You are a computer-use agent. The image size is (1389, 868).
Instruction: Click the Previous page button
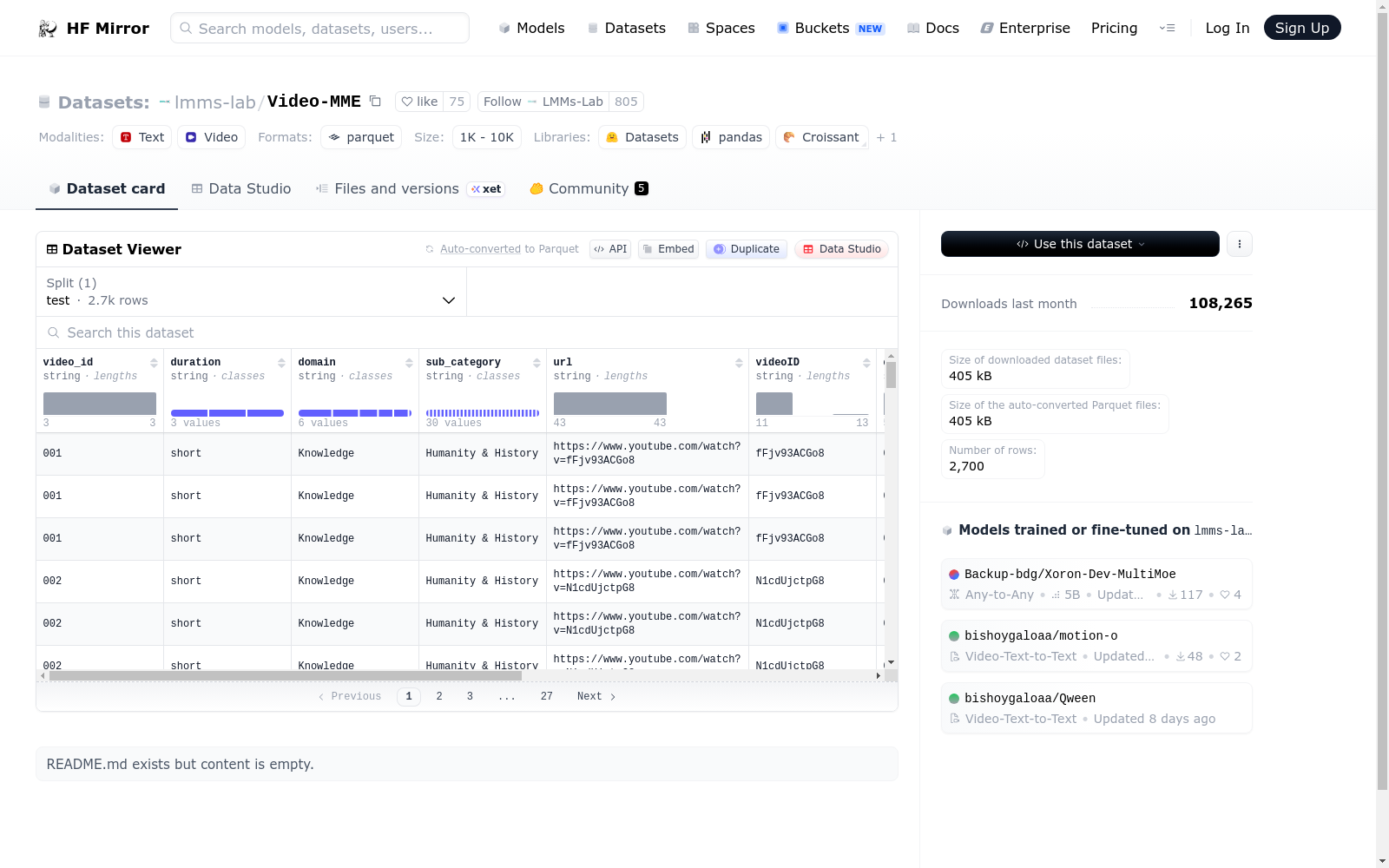pos(350,696)
